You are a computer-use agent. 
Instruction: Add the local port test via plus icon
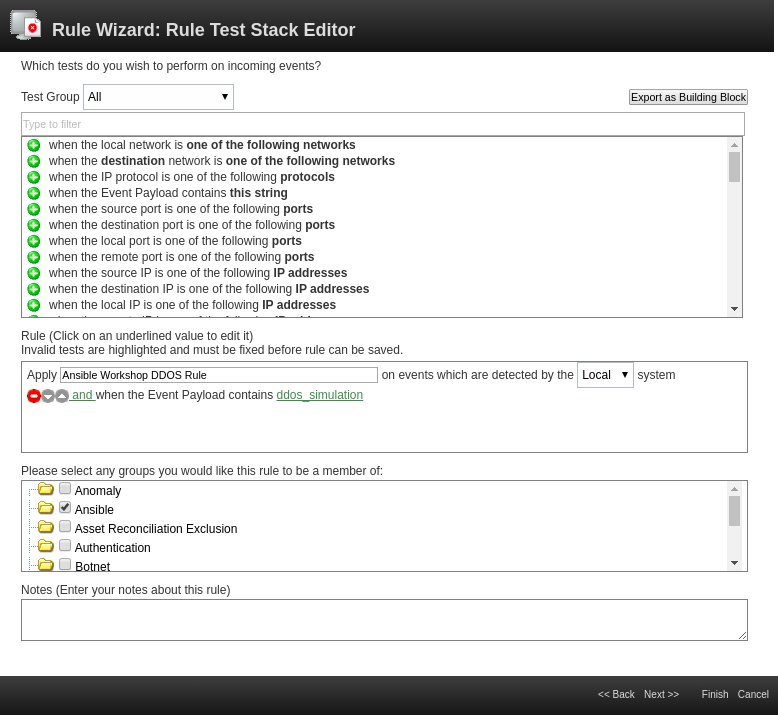(34, 241)
